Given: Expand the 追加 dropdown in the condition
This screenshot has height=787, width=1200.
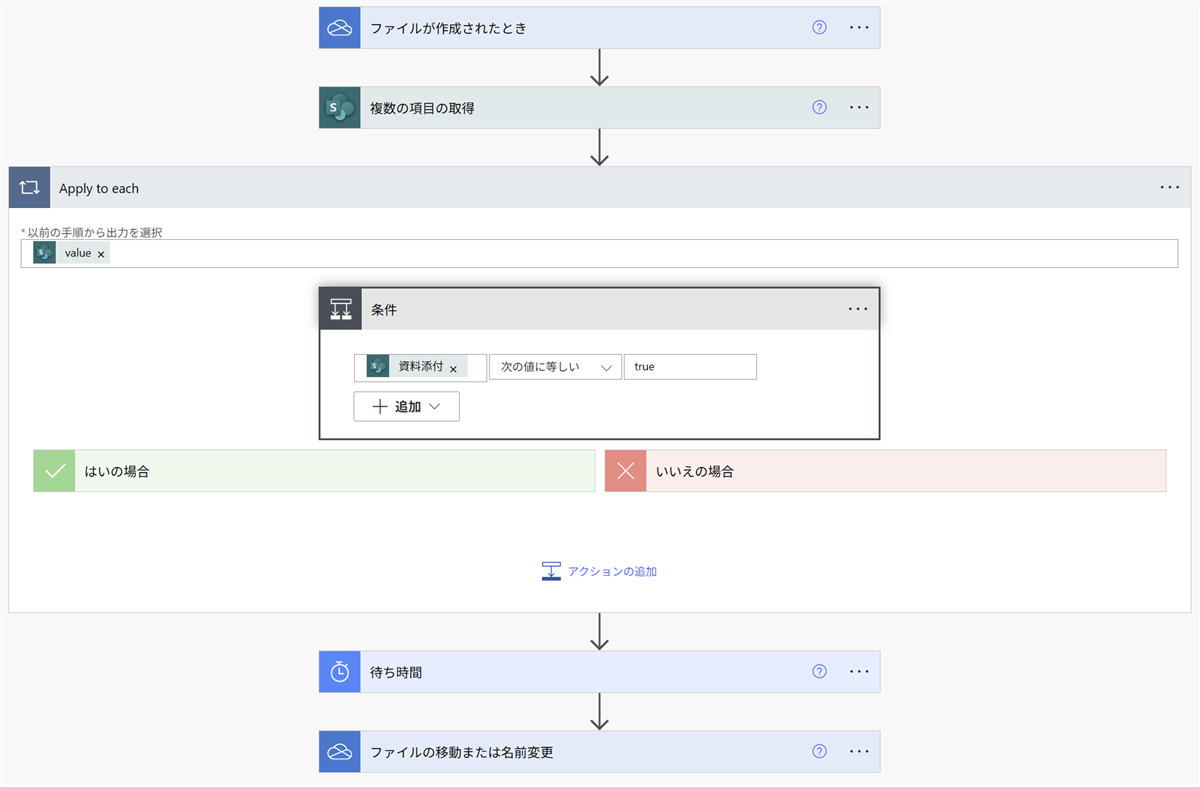Looking at the screenshot, I should 406,407.
